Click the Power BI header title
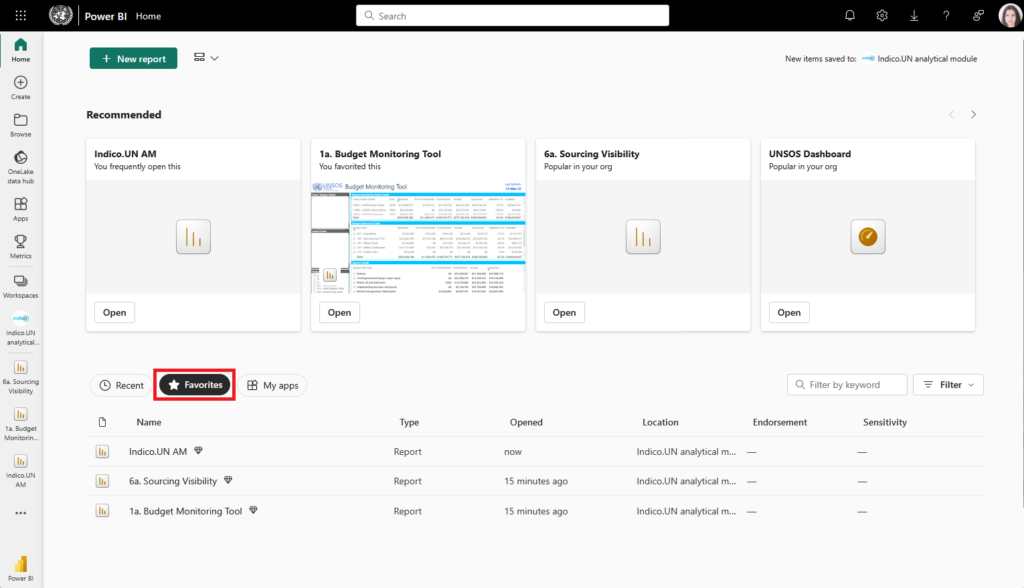 point(106,16)
